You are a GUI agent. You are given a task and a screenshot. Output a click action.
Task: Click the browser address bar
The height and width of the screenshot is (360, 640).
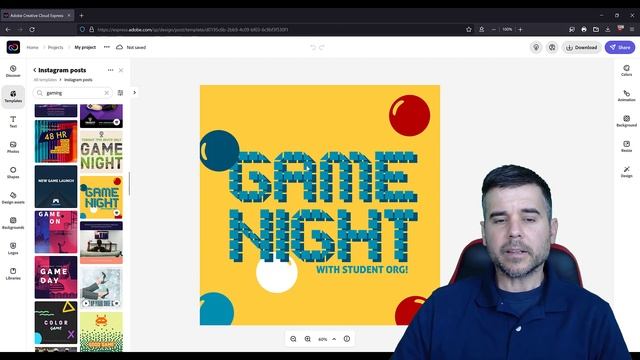269,29
